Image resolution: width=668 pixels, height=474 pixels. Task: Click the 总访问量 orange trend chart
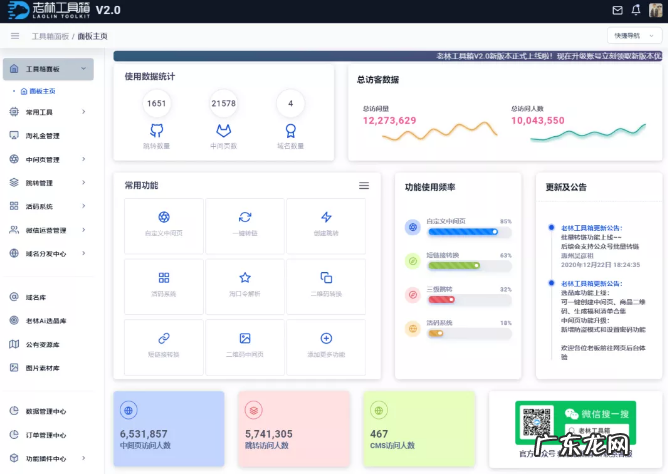tap(440, 132)
